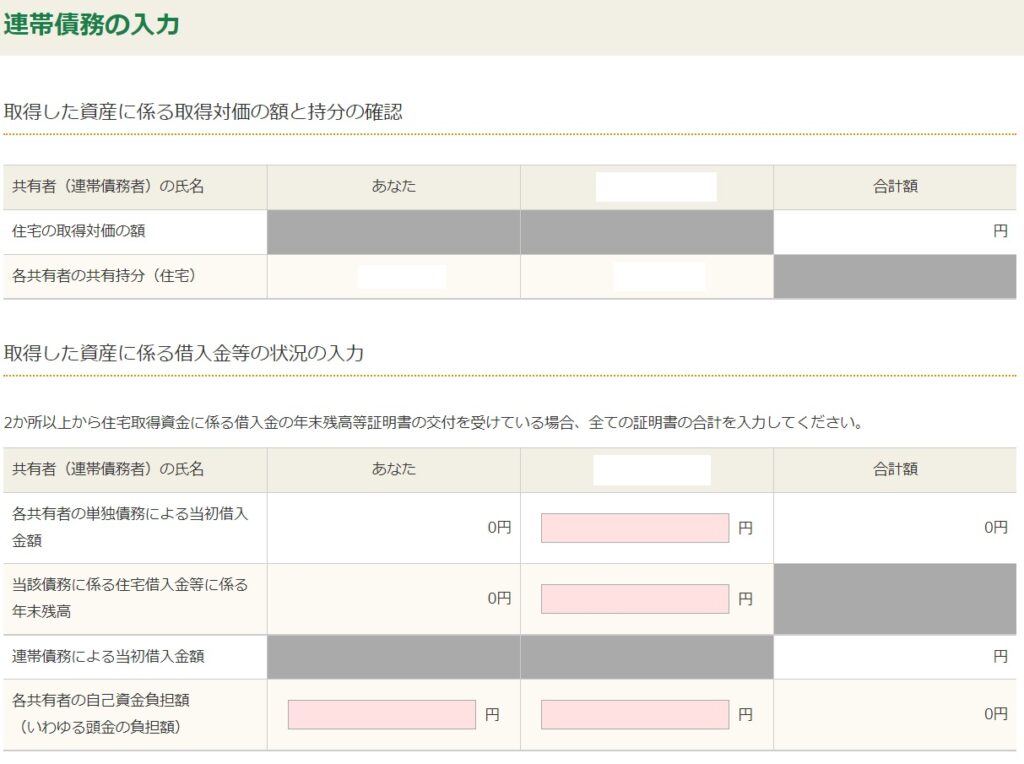Click the 住宅の取得対価の額 row label
The width and height of the screenshot is (1024, 764).
[x=78, y=231]
